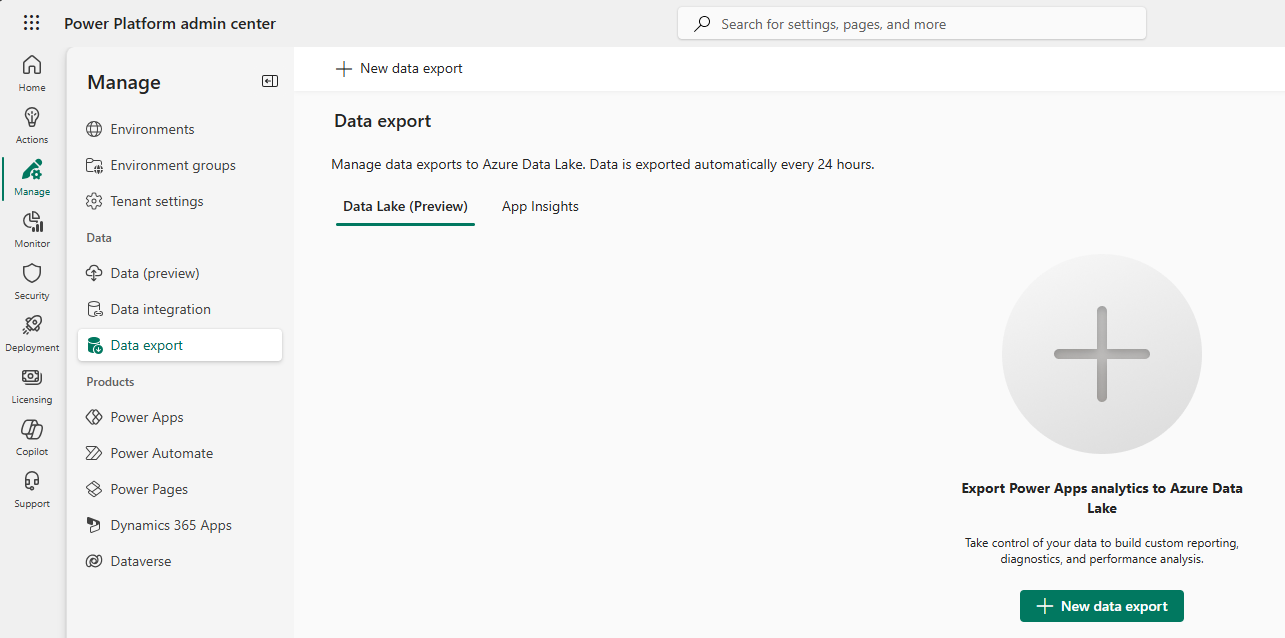This screenshot has height=638, width=1285.
Task: Click the search settings and pages box
Action: [x=911, y=24]
